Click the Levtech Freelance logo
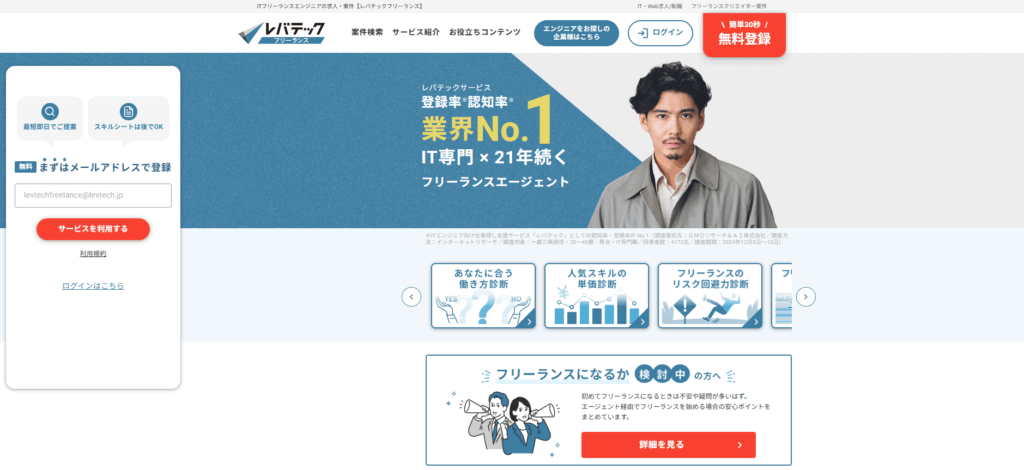The width and height of the screenshot is (1024, 470). pyautogui.click(x=281, y=33)
